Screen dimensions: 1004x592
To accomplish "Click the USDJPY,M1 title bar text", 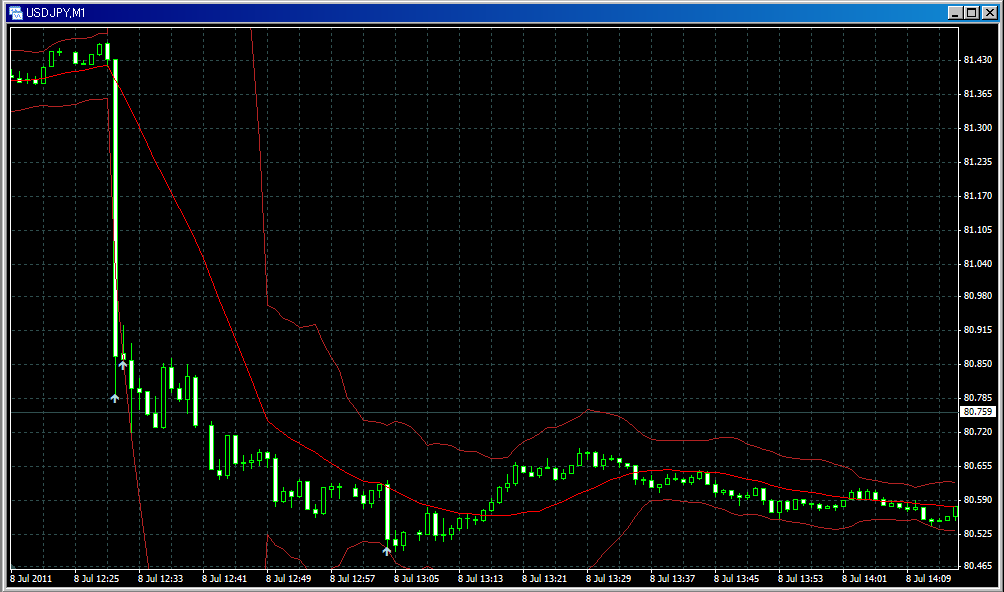I will [56, 11].
